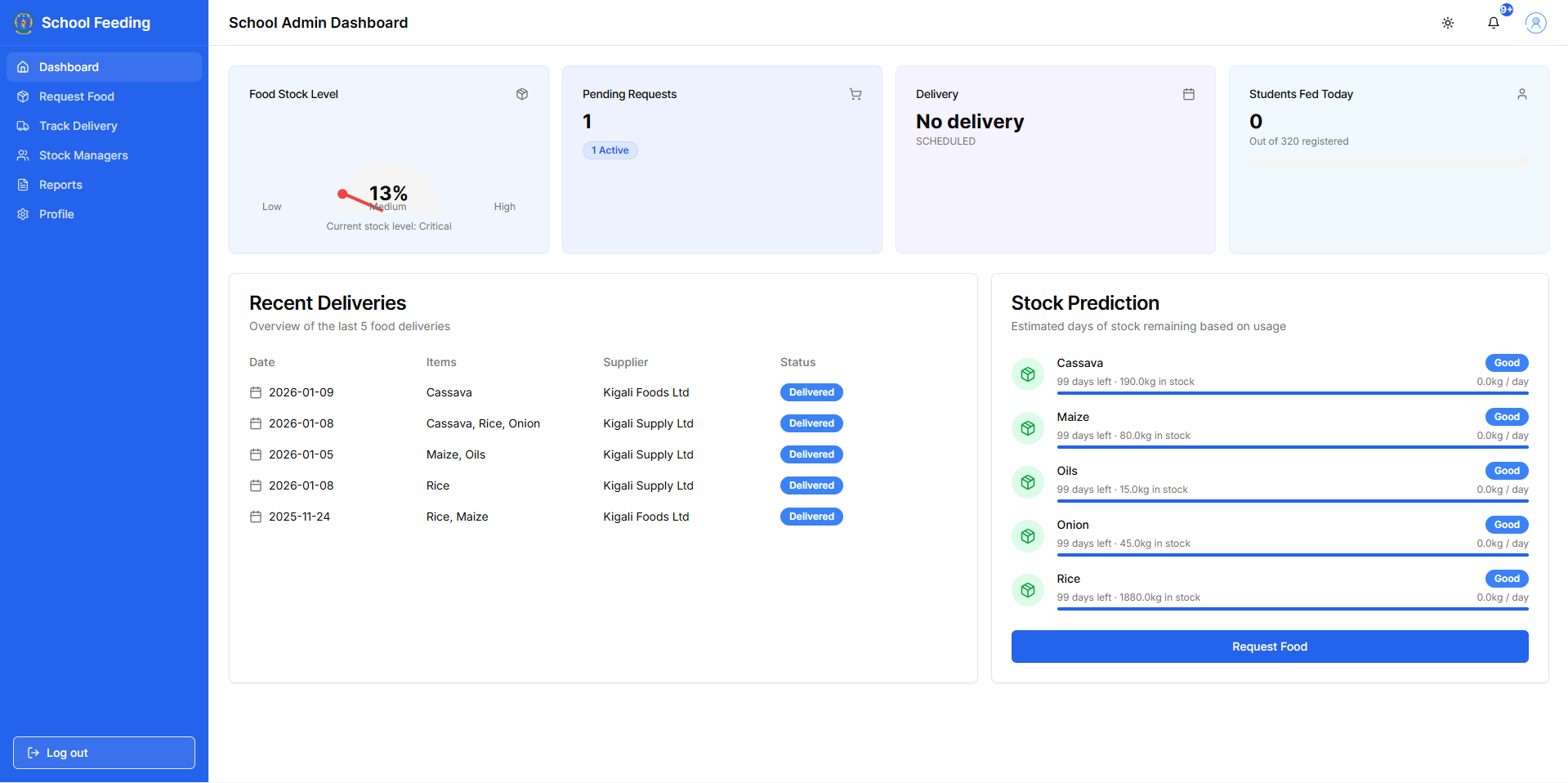Viewport: 1568px width, 783px height.
Task: Click the Good badge for Cassava
Action: click(1507, 363)
